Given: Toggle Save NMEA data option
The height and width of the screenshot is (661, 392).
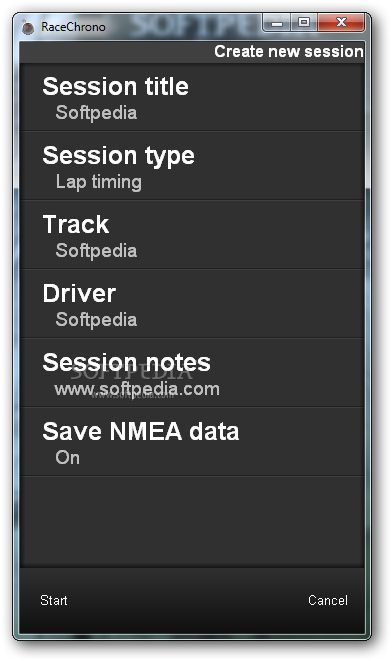Looking at the screenshot, I should [x=192, y=442].
